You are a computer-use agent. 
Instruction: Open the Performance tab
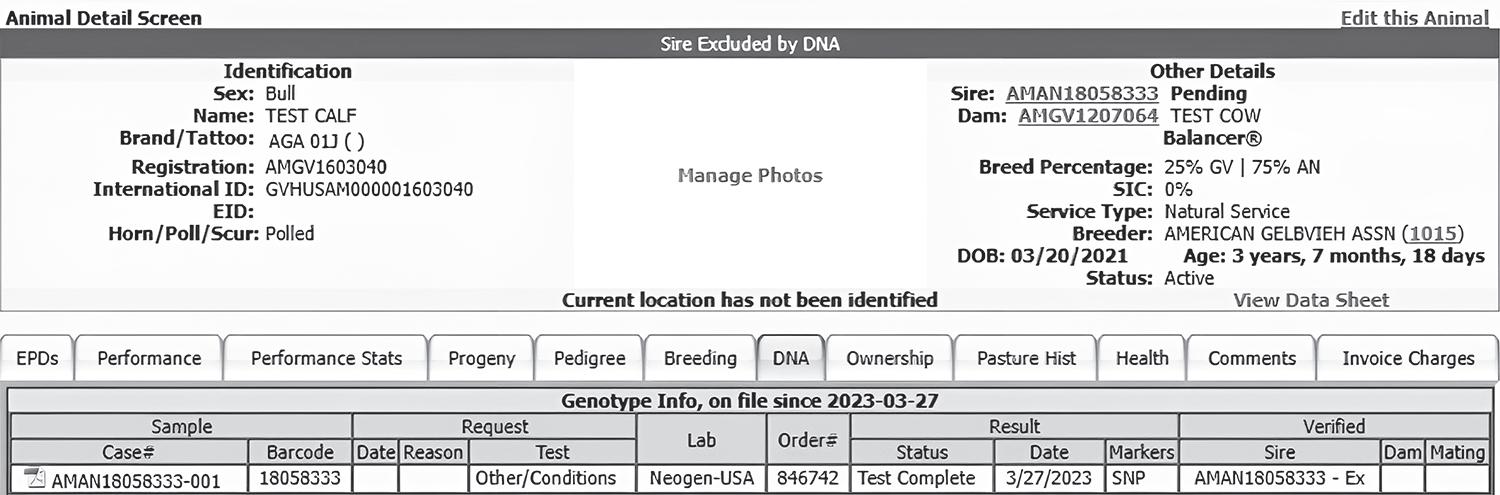pos(149,358)
